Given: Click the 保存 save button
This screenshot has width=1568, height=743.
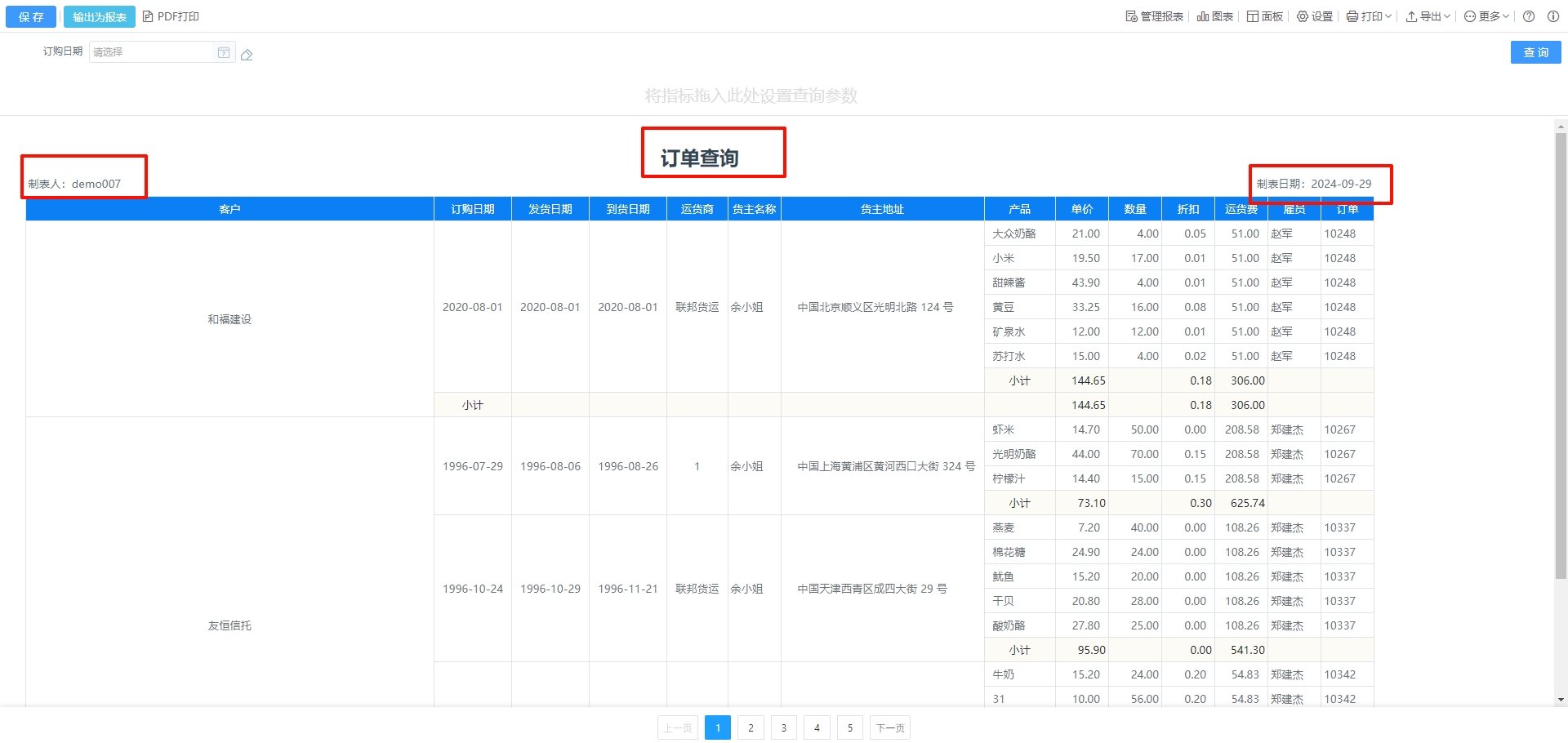Looking at the screenshot, I should (31, 17).
